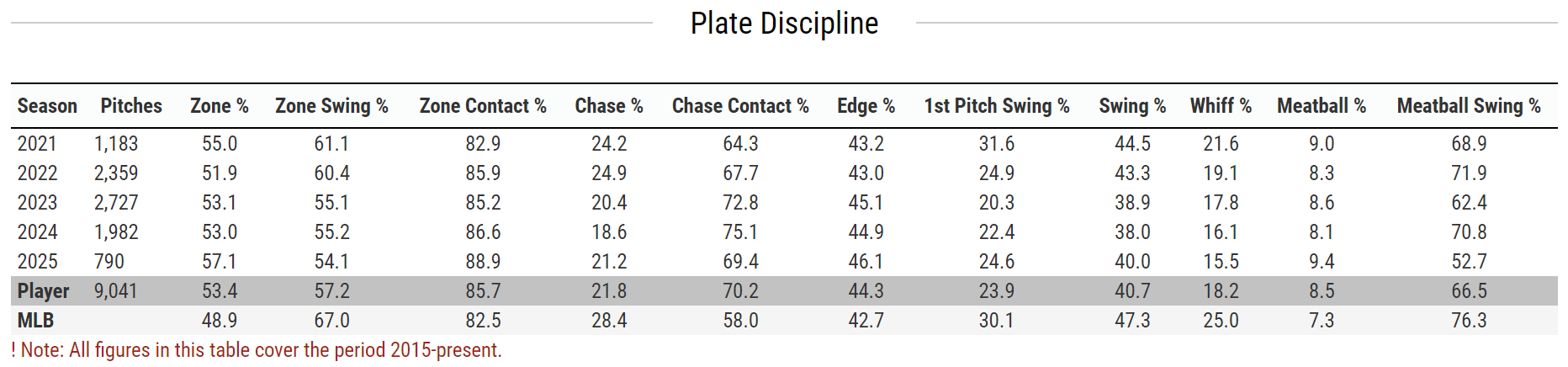Click Chase Contact % column header
This screenshot has height=367, width=1568.
point(740,106)
